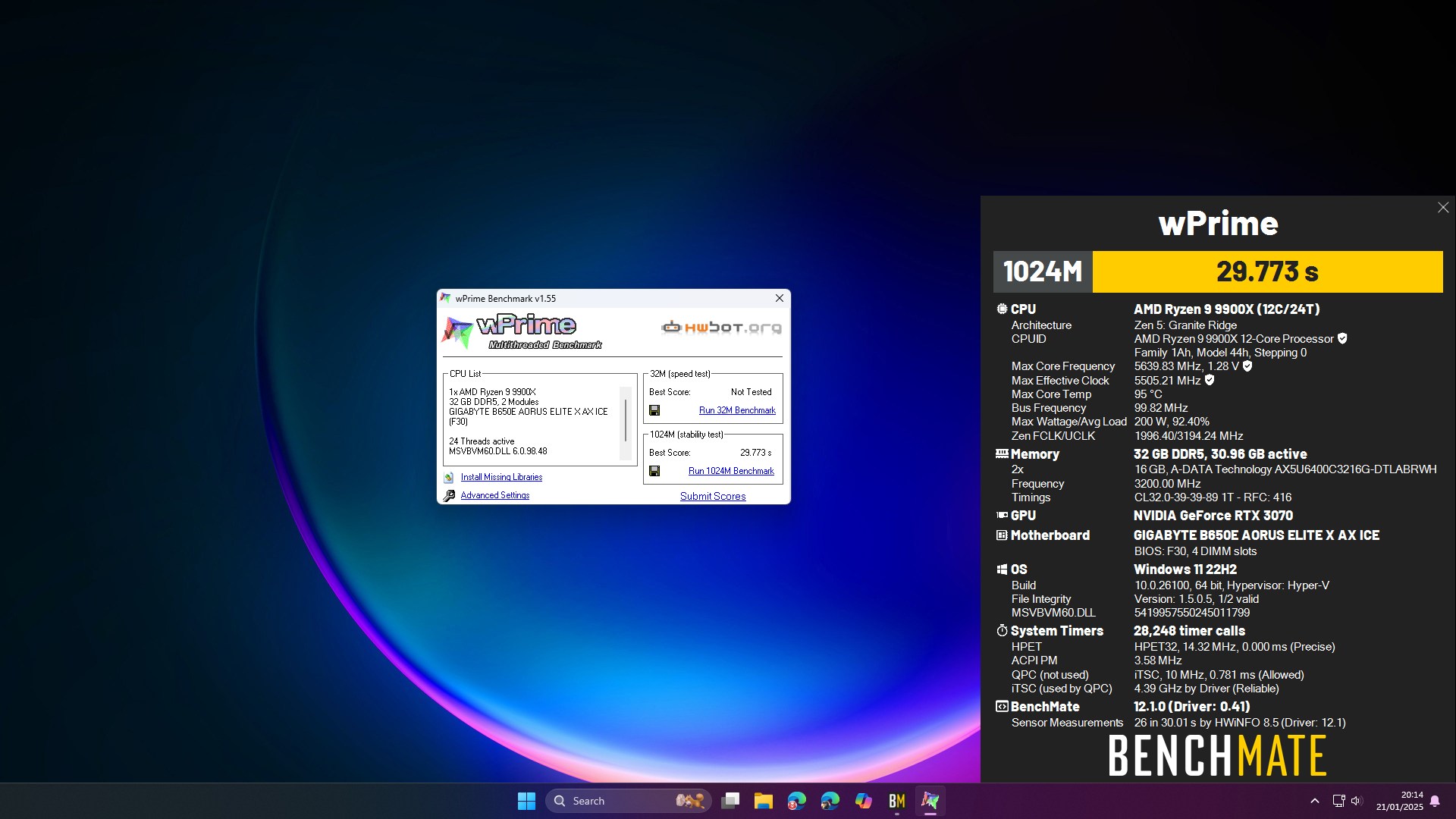Click the Not Tested 32M score text

[751, 392]
